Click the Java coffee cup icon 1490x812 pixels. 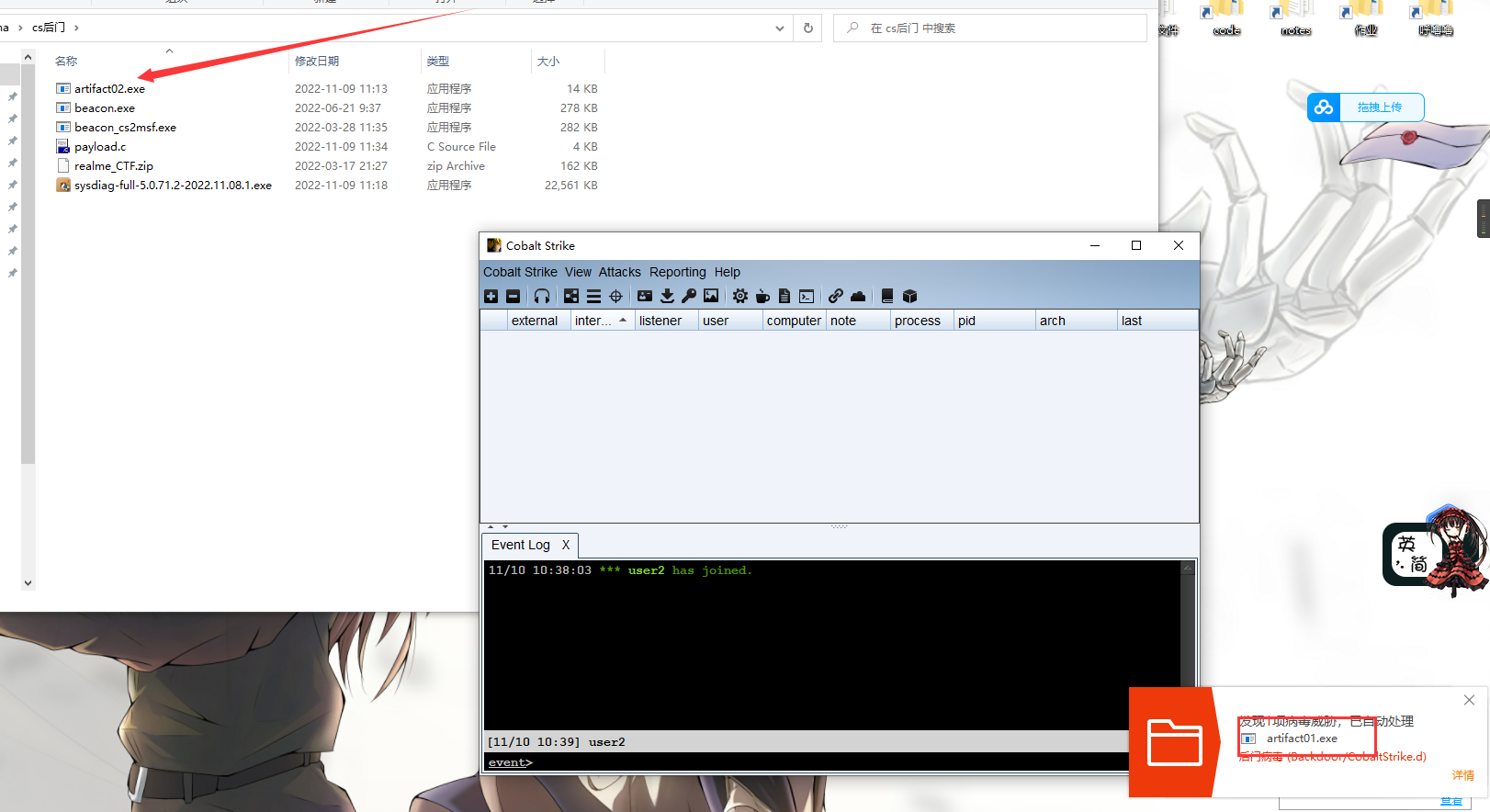click(x=762, y=296)
